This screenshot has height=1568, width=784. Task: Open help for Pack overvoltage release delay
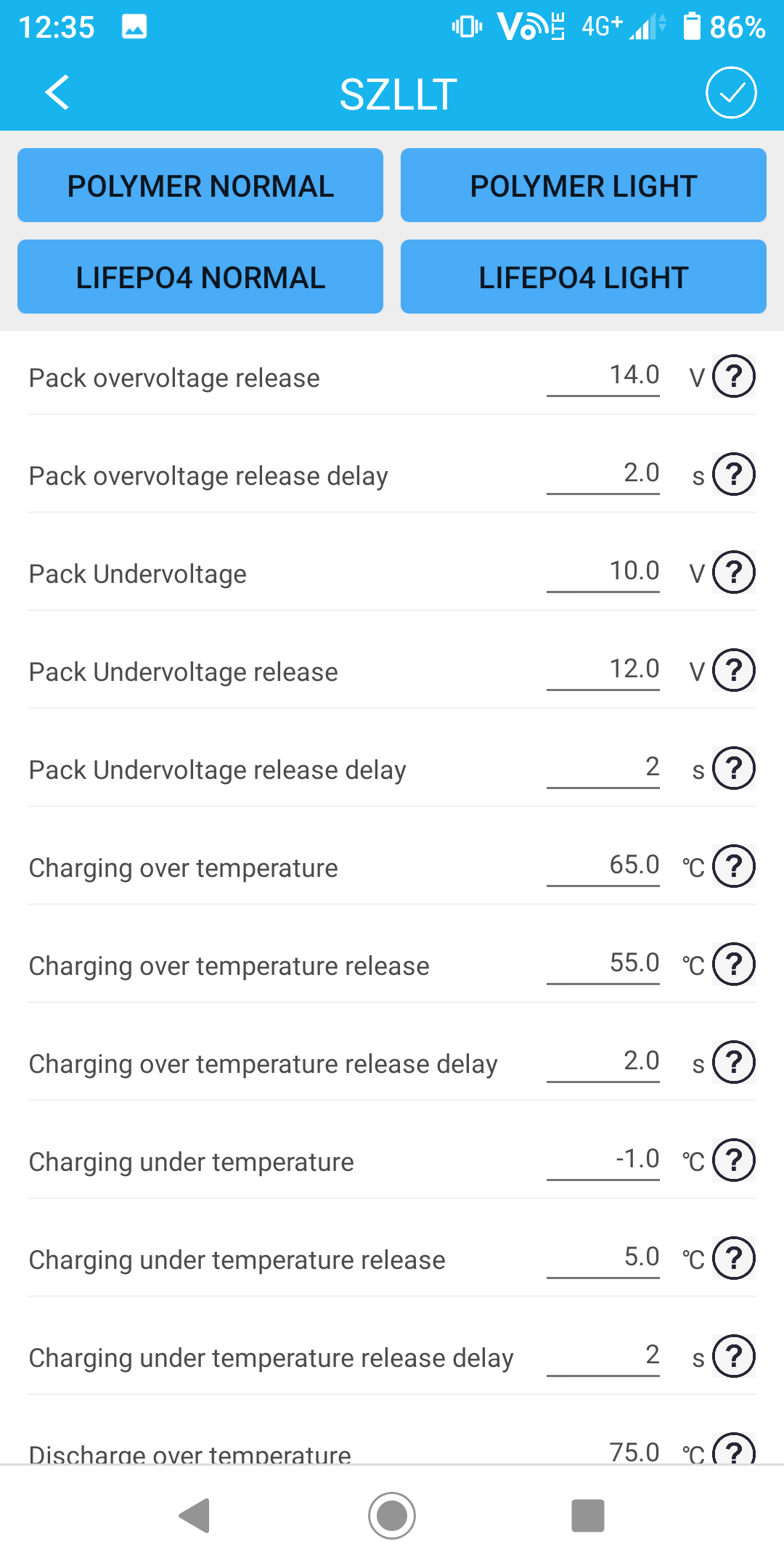pyautogui.click(x=734, y=474)
